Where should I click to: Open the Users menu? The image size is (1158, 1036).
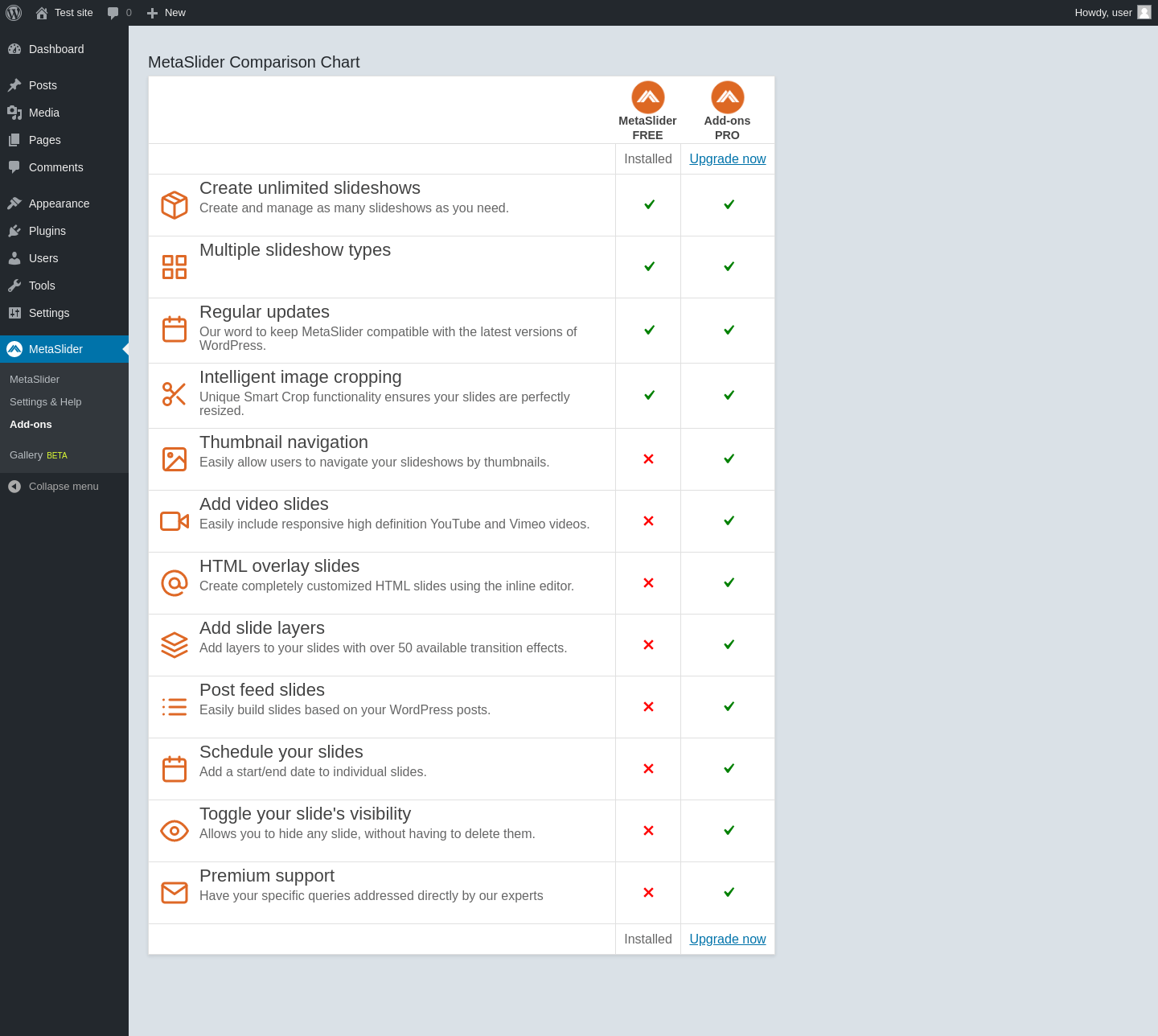click(64, 258)
